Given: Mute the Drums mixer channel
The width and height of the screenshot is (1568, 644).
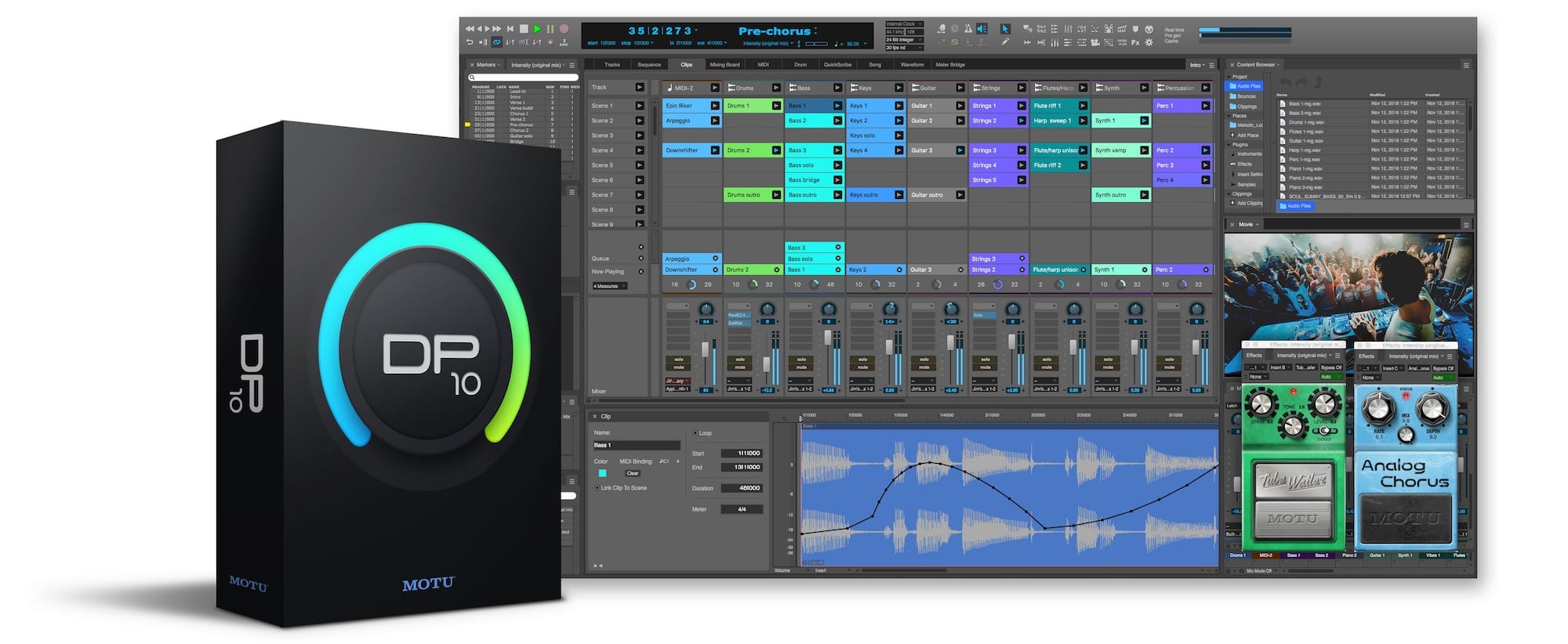Looking at the screenshot, I should tap(740, 367).
